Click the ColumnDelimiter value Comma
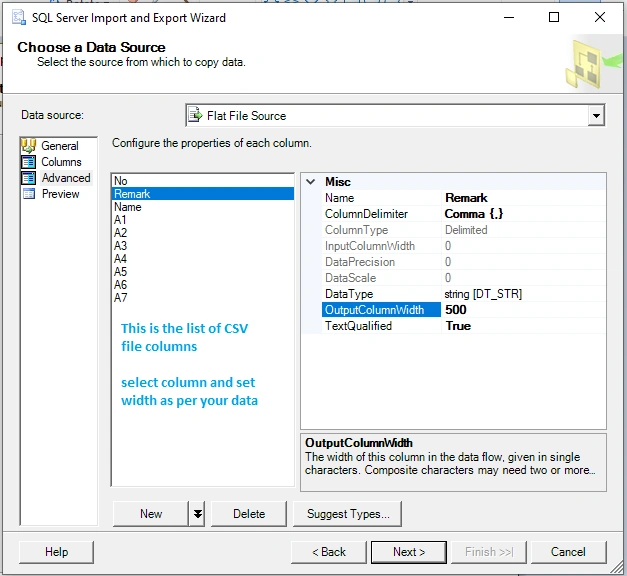The width and height of the screenshot is (627, 576). 523,214
